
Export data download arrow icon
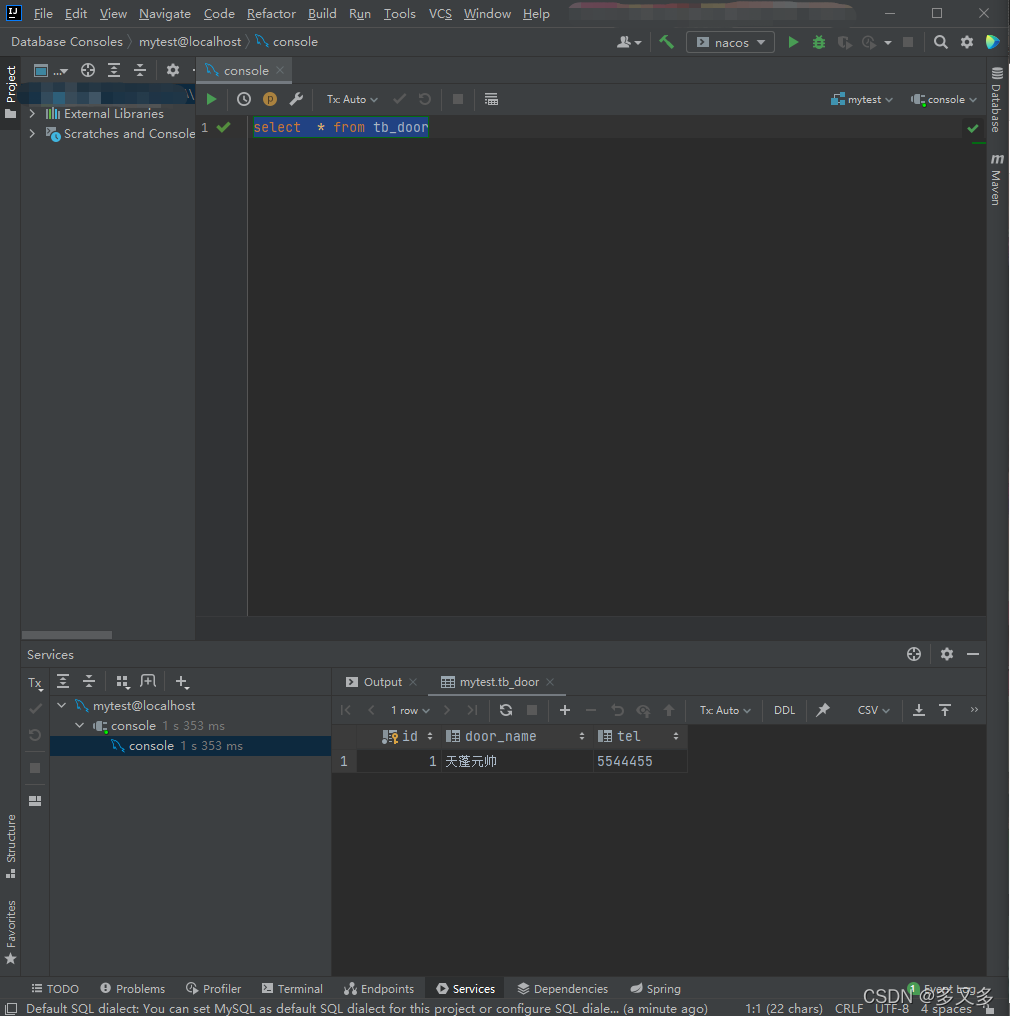pyautogui.click(x=919, y=710)
